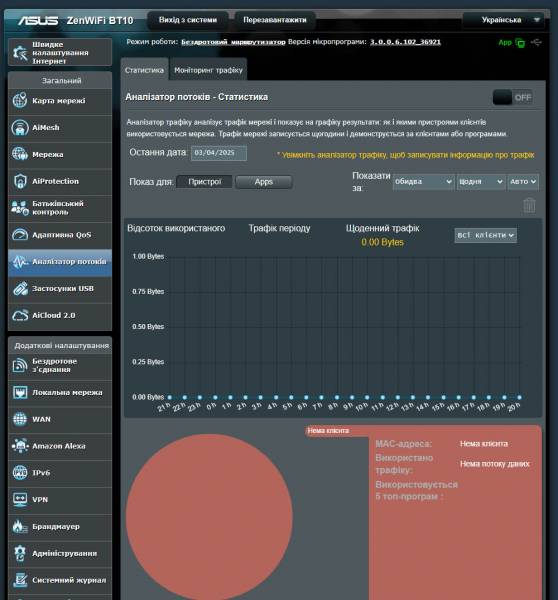The image size is (558, 600).
Task: Open the Карта мережі network map icon
Action: pos(20,101)
